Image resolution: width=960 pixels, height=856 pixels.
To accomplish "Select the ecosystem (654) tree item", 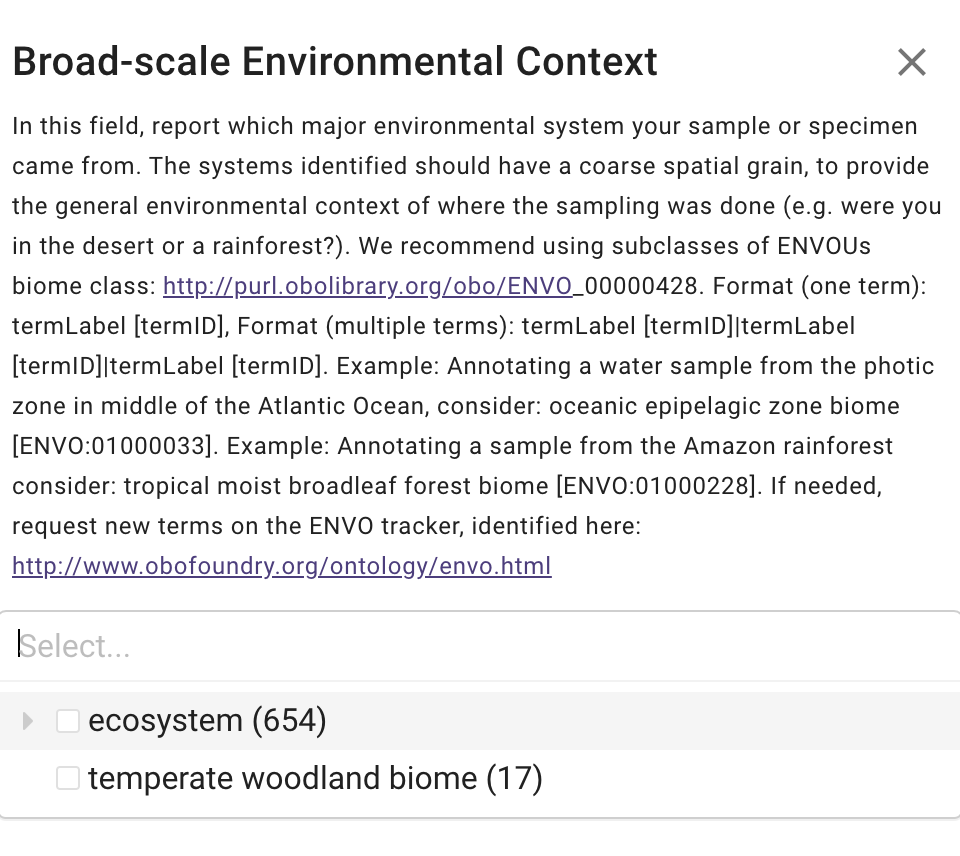I will point(207,720).
